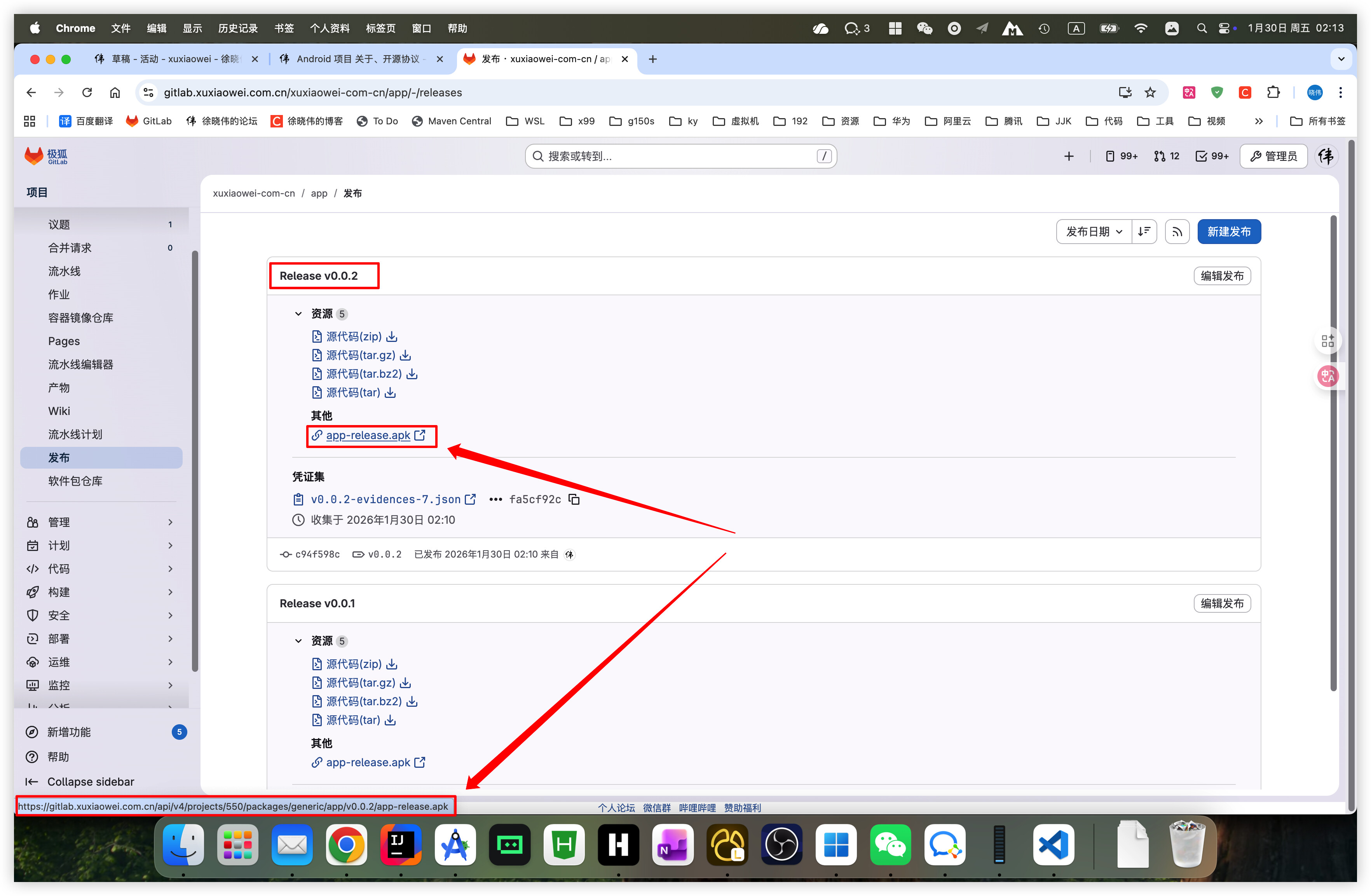1371x896 pixels.
Task: Click the 搜索或转到 search field
Action: [x=680, y=156]
